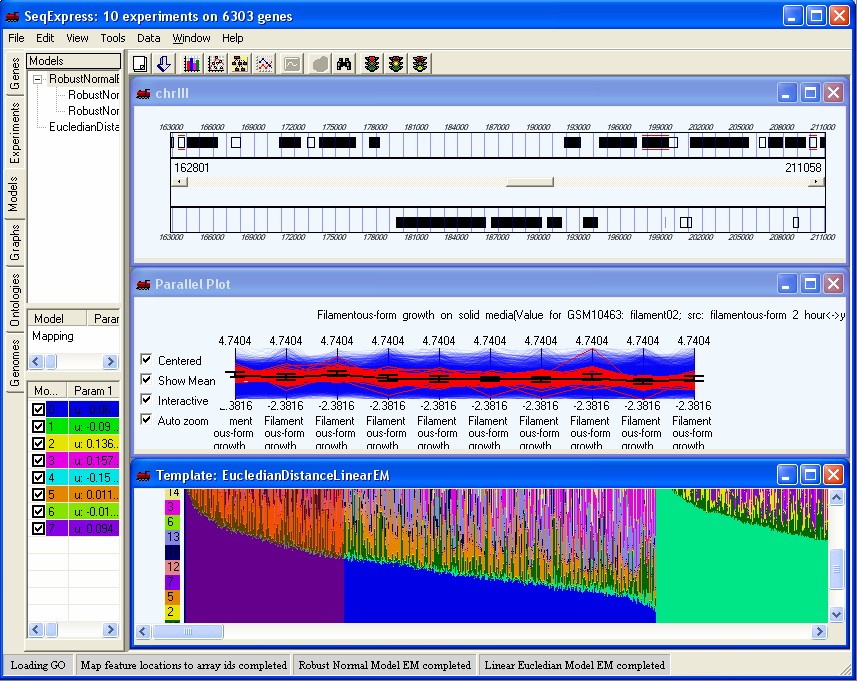Switch to the Ontologies side tab
Viewport: 857px width, 681px height.
[x=14, y=301]
